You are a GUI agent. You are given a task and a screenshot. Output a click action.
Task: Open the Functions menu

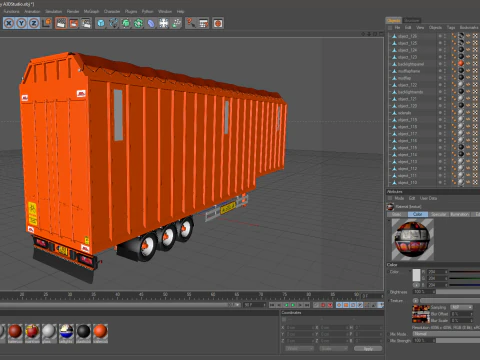pos(12,11)
